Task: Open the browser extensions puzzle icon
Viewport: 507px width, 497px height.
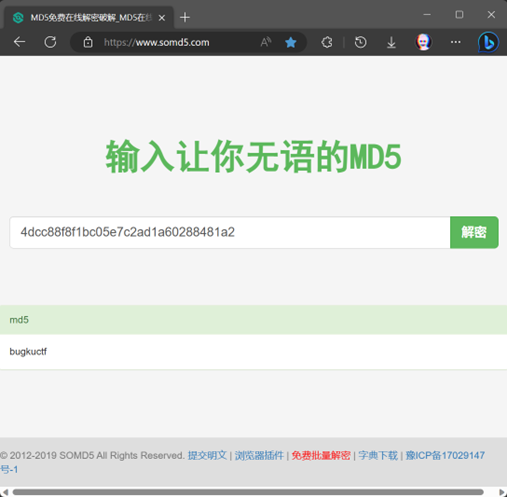Action: [327, 42]
